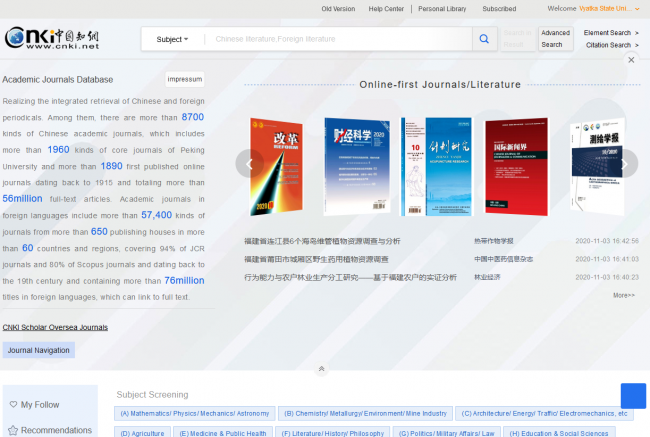Click Advanced Search button
The width and height of the screenshot is (650, 437).
point(555,39)
